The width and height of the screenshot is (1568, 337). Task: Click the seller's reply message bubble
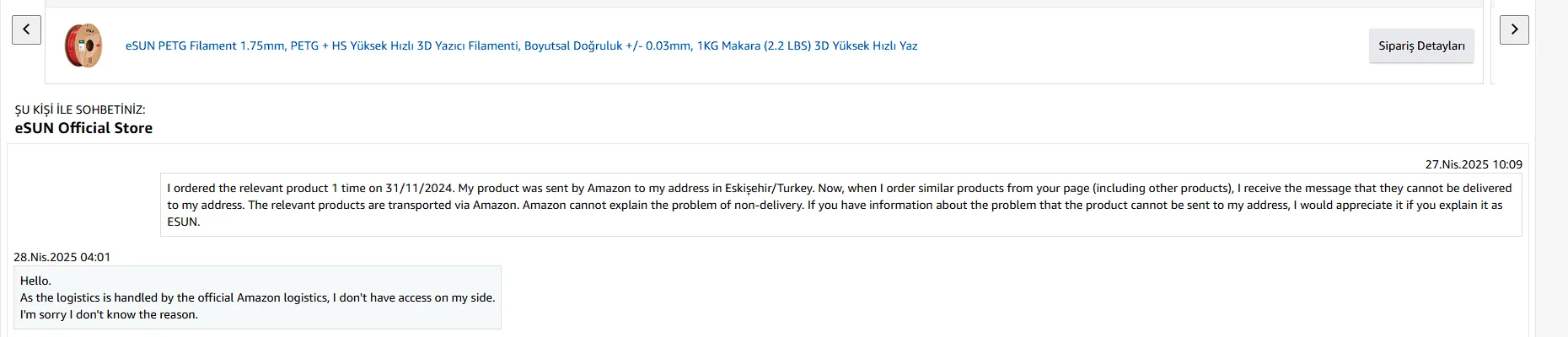click(x=257, y=297)
